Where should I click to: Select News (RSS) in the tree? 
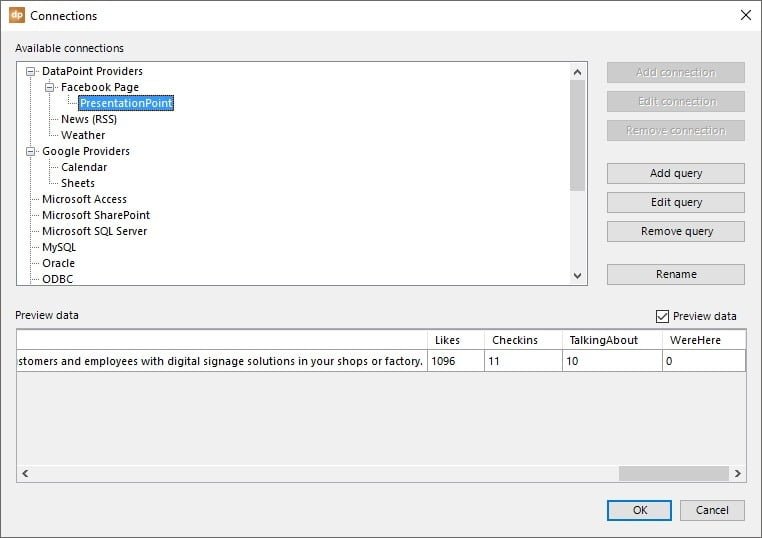pos(88,119)
